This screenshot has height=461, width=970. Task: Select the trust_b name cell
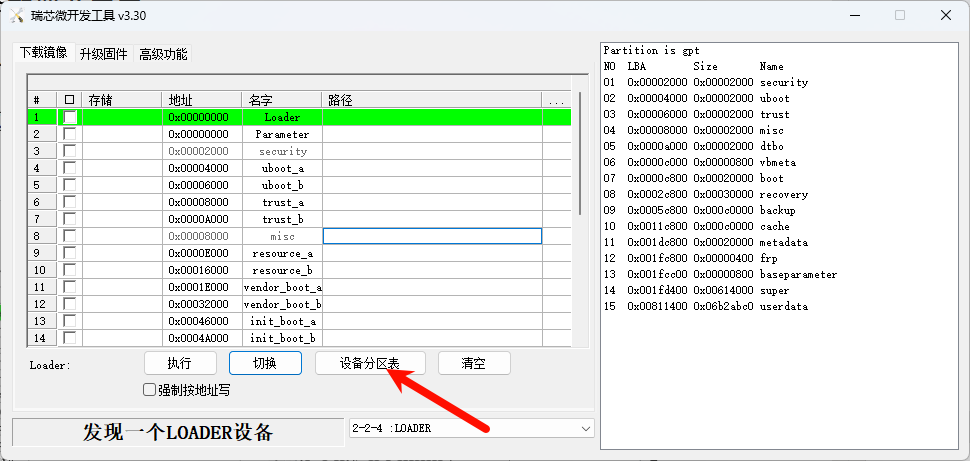[282, 219]
